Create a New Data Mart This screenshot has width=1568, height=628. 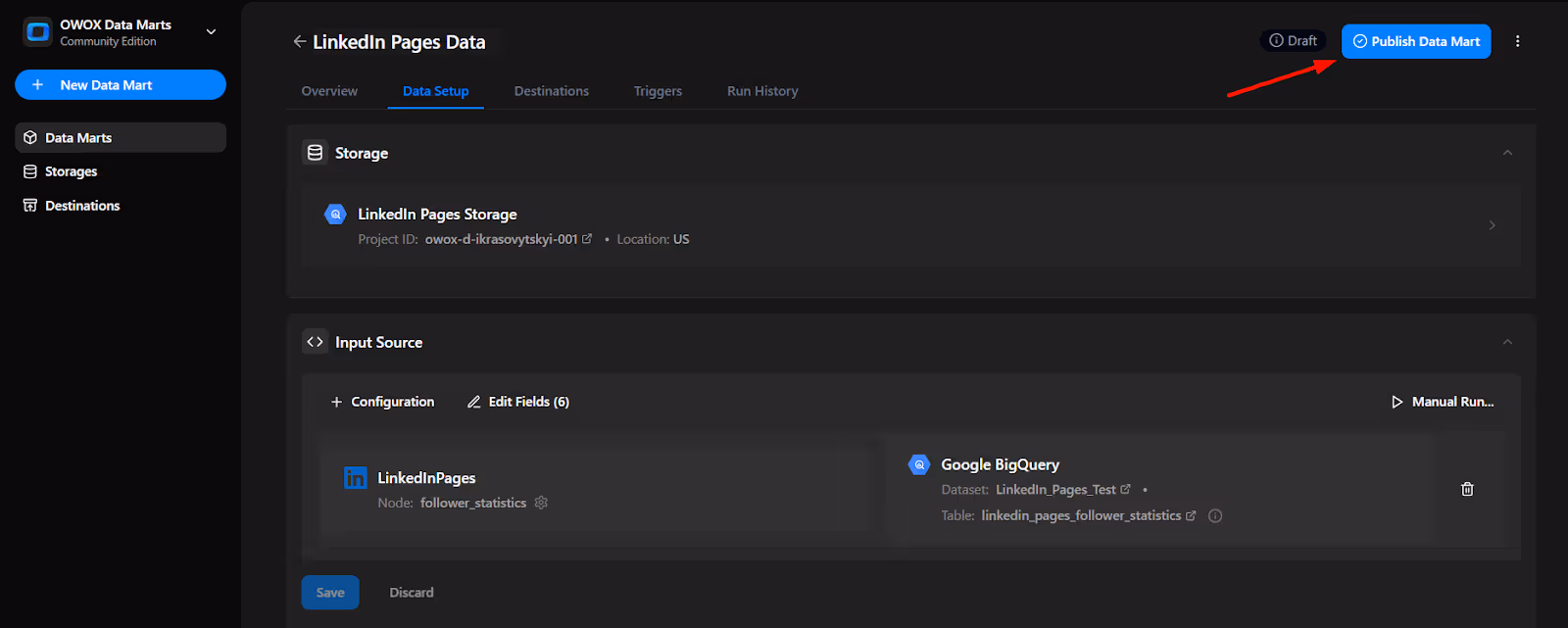[x=121, y=85]
